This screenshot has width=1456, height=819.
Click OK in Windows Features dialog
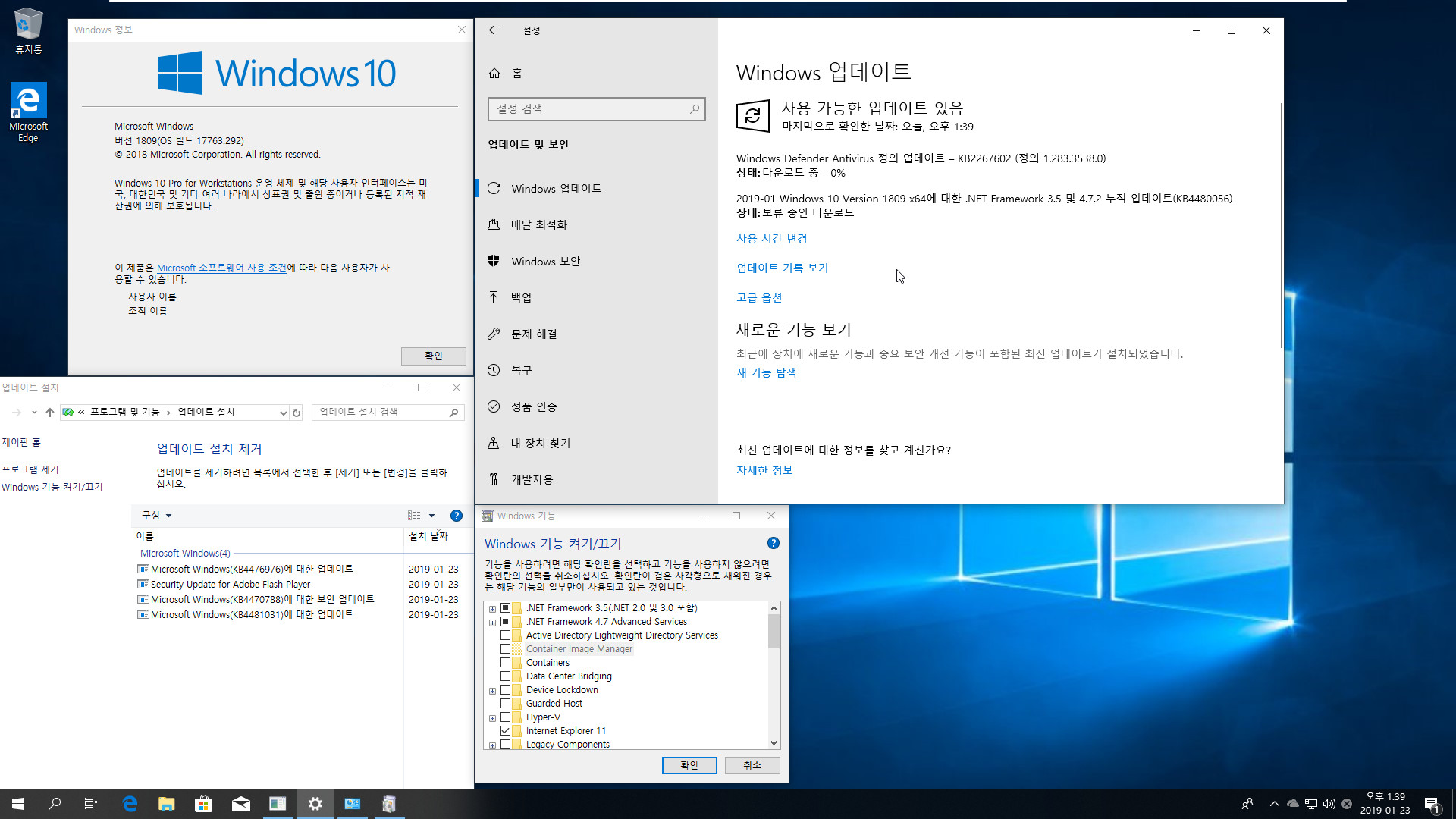[689, 765]
